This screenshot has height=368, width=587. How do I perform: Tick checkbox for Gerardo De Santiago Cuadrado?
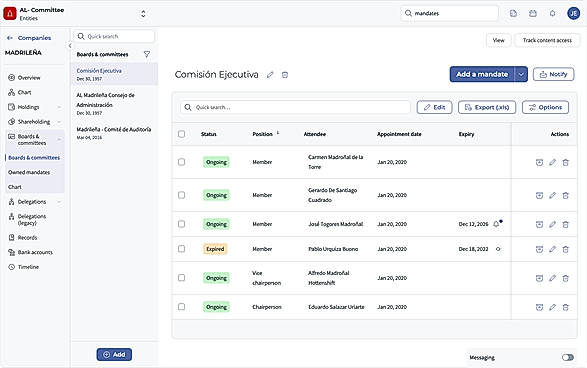[182, 195]
